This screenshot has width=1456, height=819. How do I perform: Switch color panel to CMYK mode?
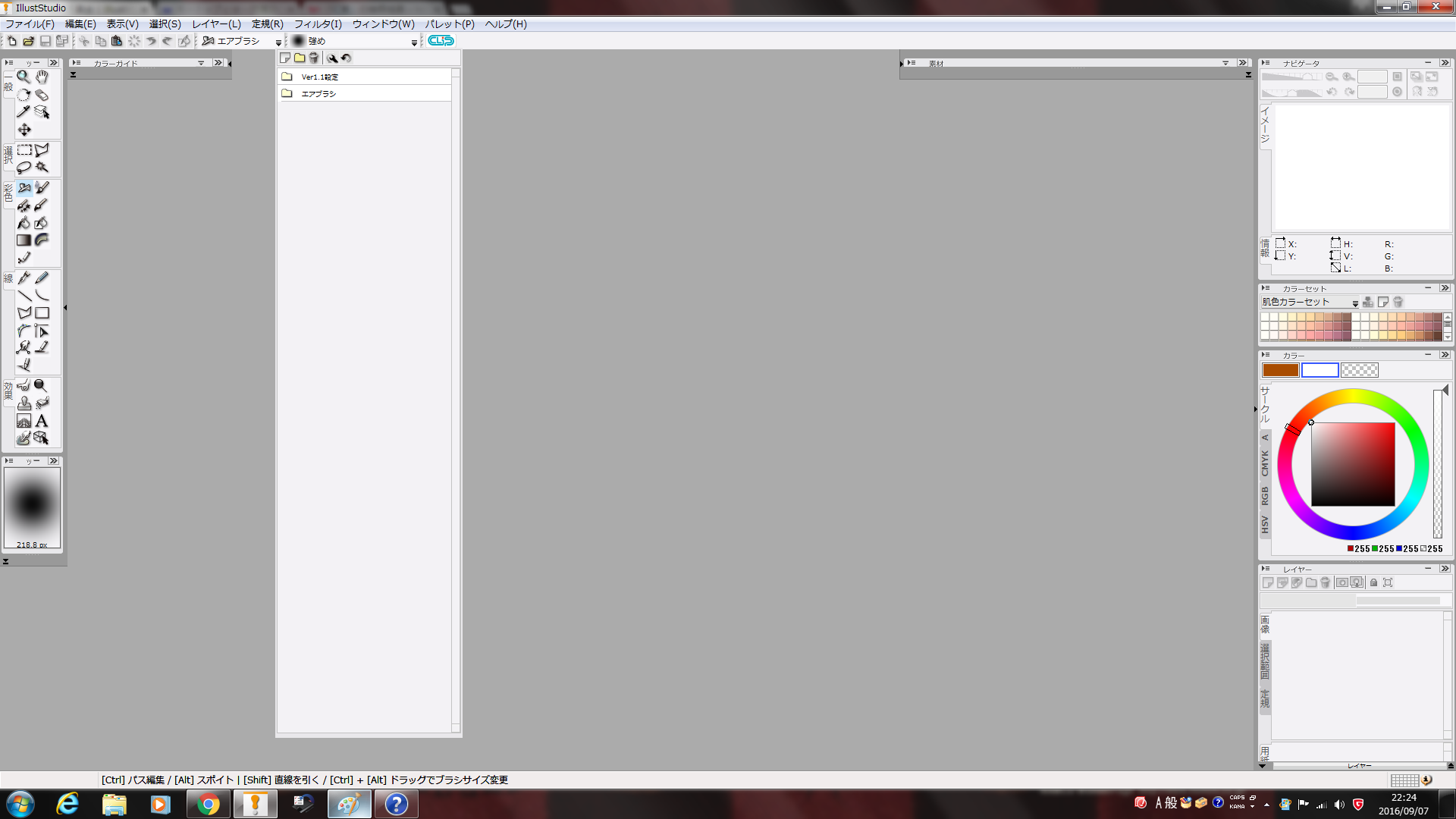pos(1265,463)
